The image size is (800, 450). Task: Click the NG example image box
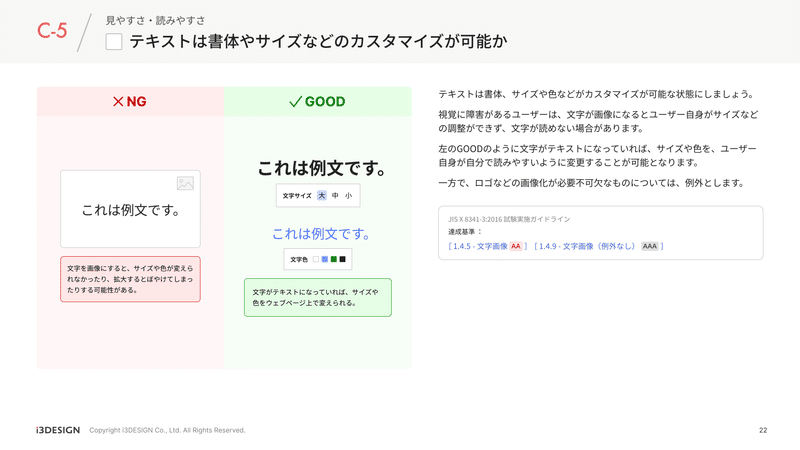[x=130, y=209]
